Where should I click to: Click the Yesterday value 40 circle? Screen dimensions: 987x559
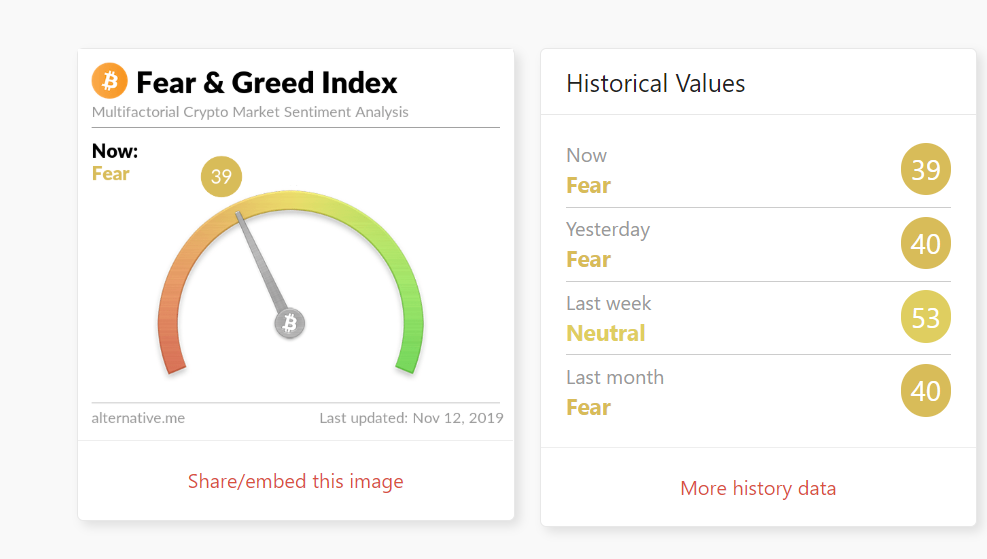925,244
